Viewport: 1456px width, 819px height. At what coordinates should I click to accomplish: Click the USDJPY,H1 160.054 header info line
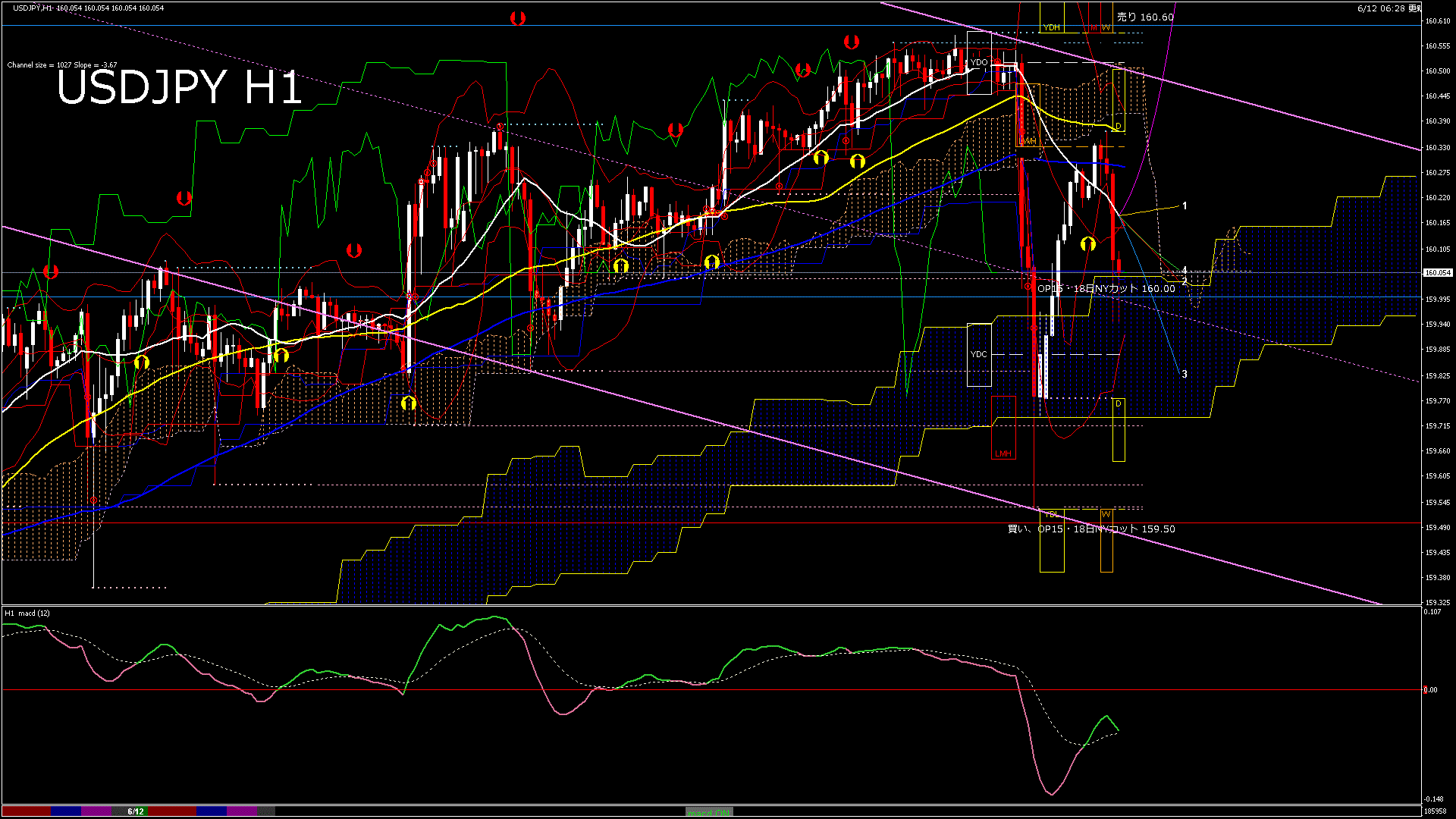(89, 8)
